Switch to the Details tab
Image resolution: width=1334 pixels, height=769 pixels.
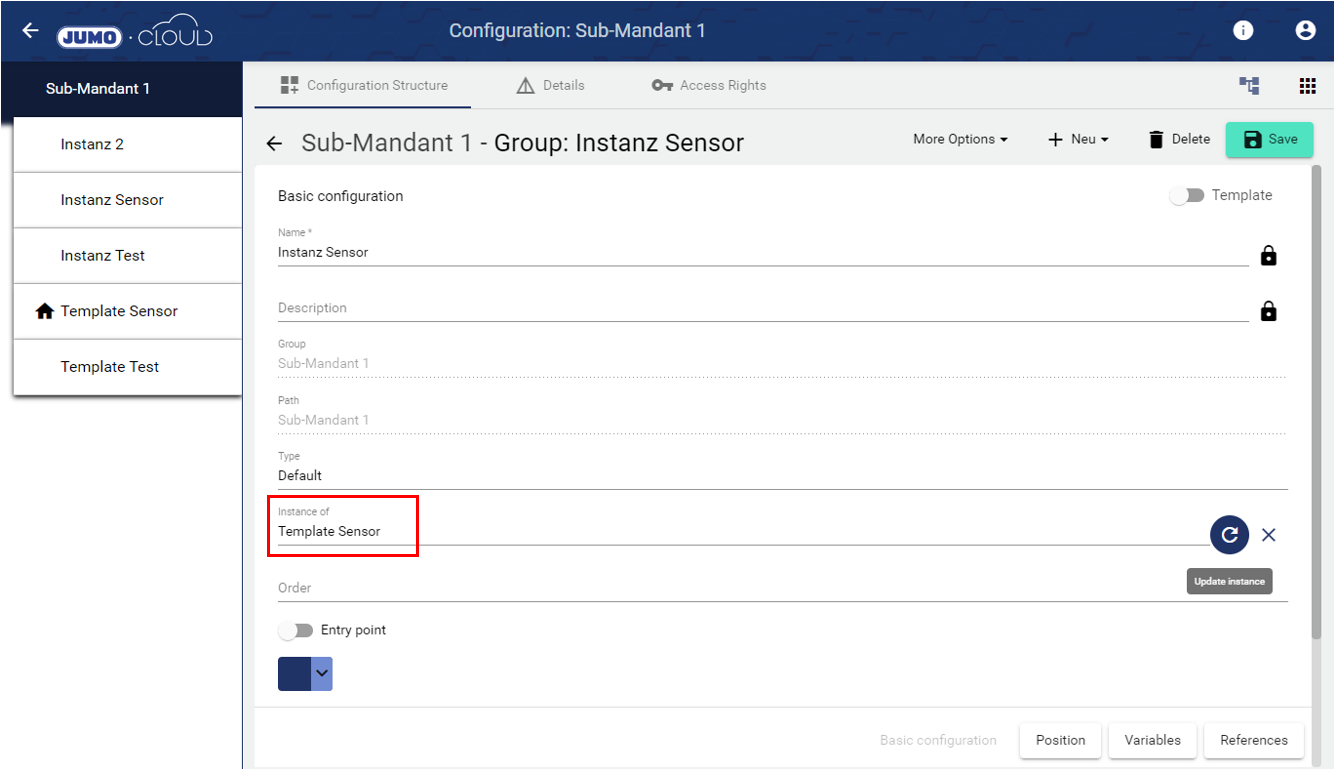(550, 86)
